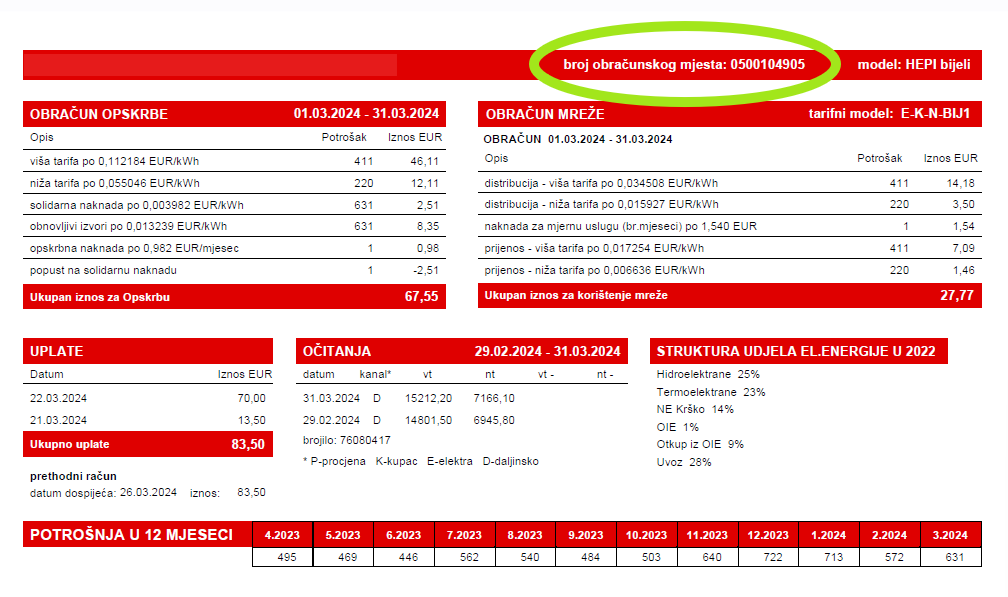The height and width of the screenshot is (597, 1008).
Task: Click the supply period '01.03.2024 - 31.03.2024' in the OBRAČUN OPSKRBE header
Action: (x=366, y=113)
